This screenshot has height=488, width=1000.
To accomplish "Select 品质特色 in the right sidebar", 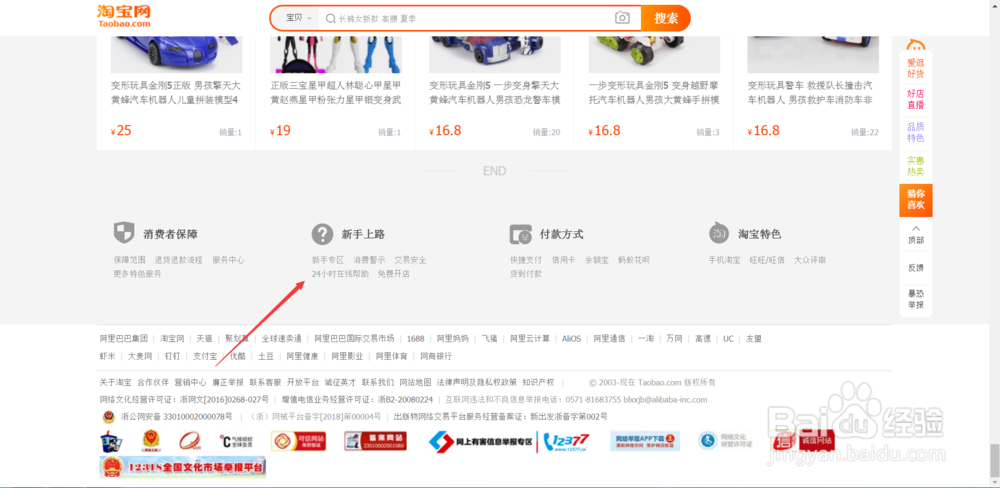I will tap(916, 133).
